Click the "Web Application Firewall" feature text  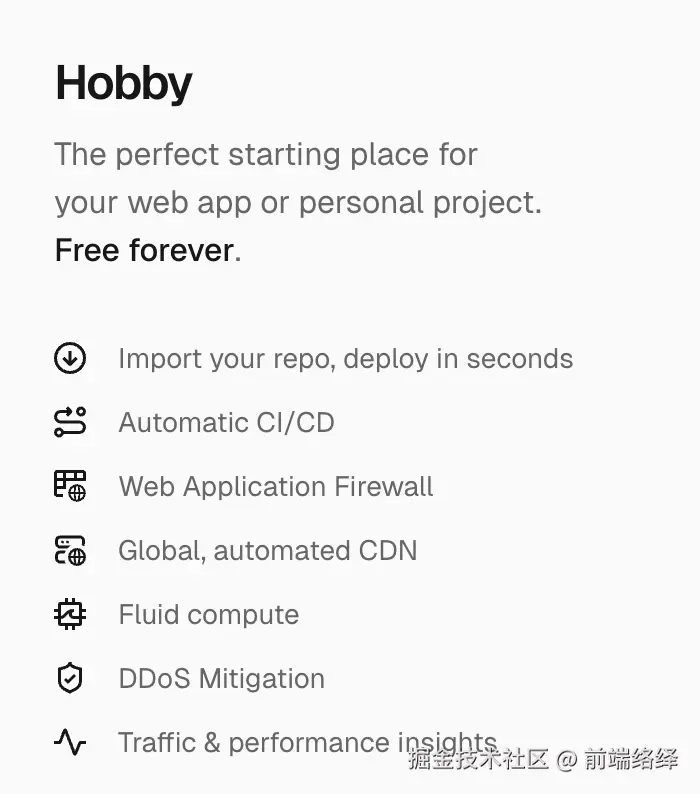click(x=276, y=486)
